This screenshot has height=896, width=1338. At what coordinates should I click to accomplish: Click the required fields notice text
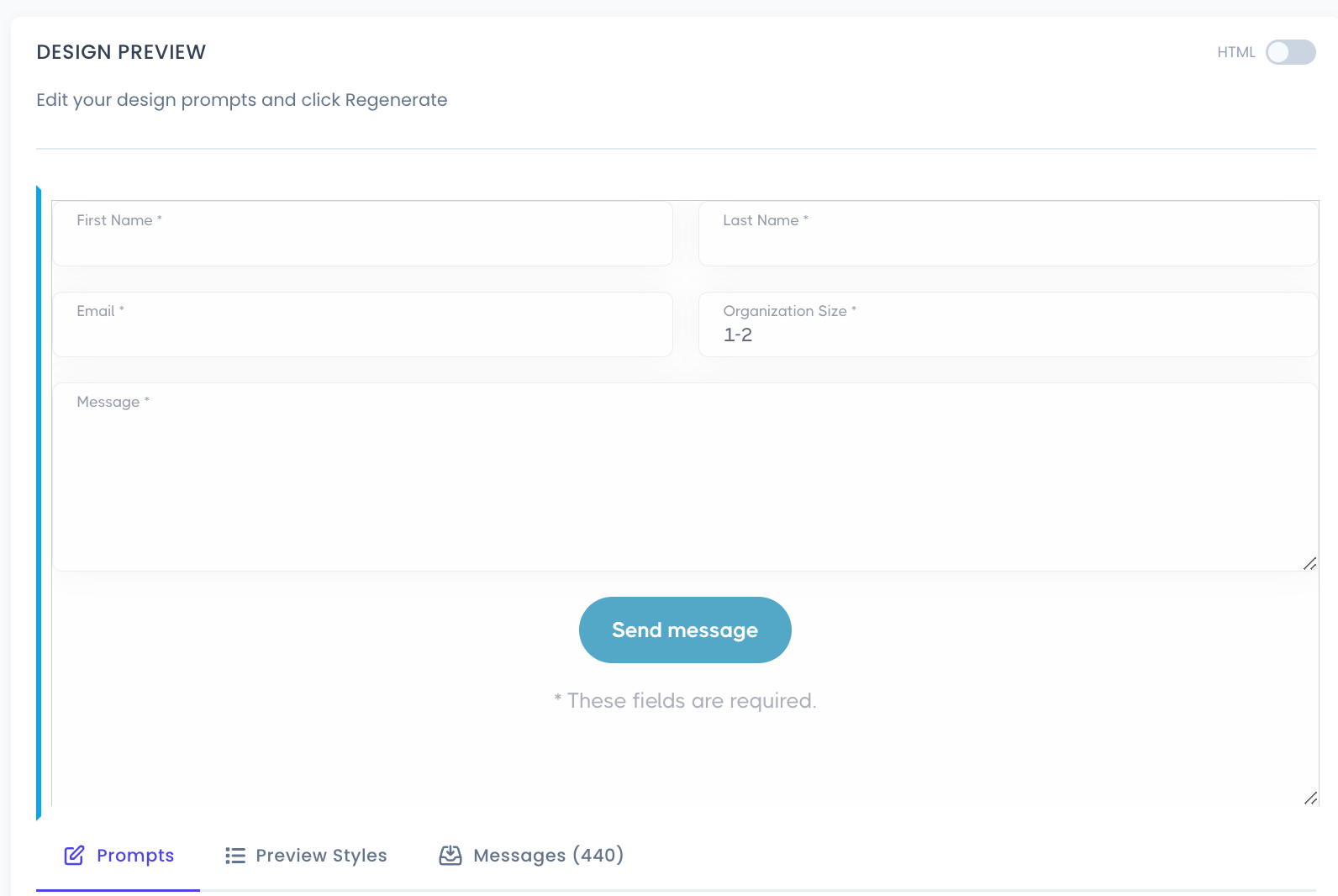(685, 699)
